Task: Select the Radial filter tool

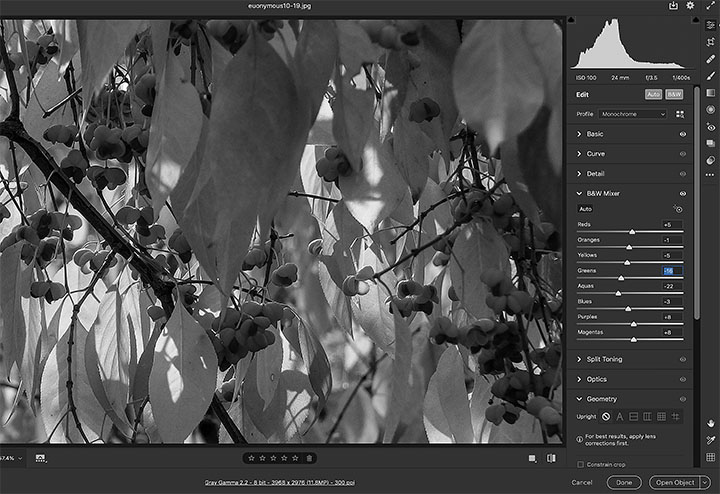Action: (x=710, y=109)
